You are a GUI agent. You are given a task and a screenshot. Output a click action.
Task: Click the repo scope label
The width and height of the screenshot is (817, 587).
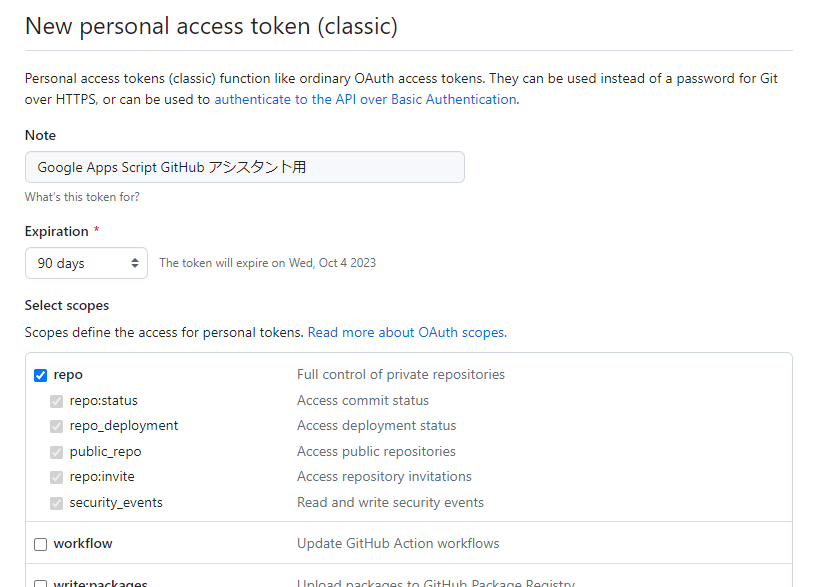coord(68,375)
